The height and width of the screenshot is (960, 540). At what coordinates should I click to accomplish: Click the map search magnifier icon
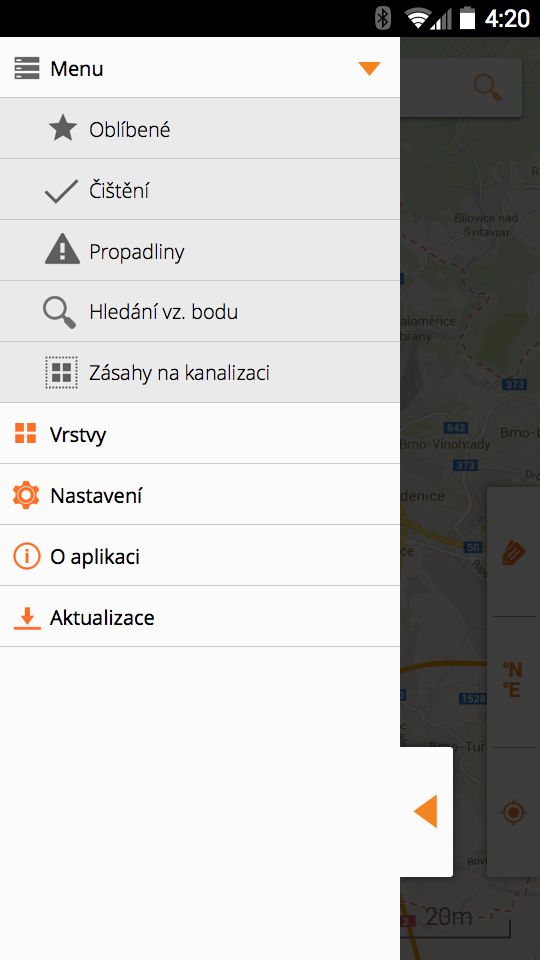[488, 88]
